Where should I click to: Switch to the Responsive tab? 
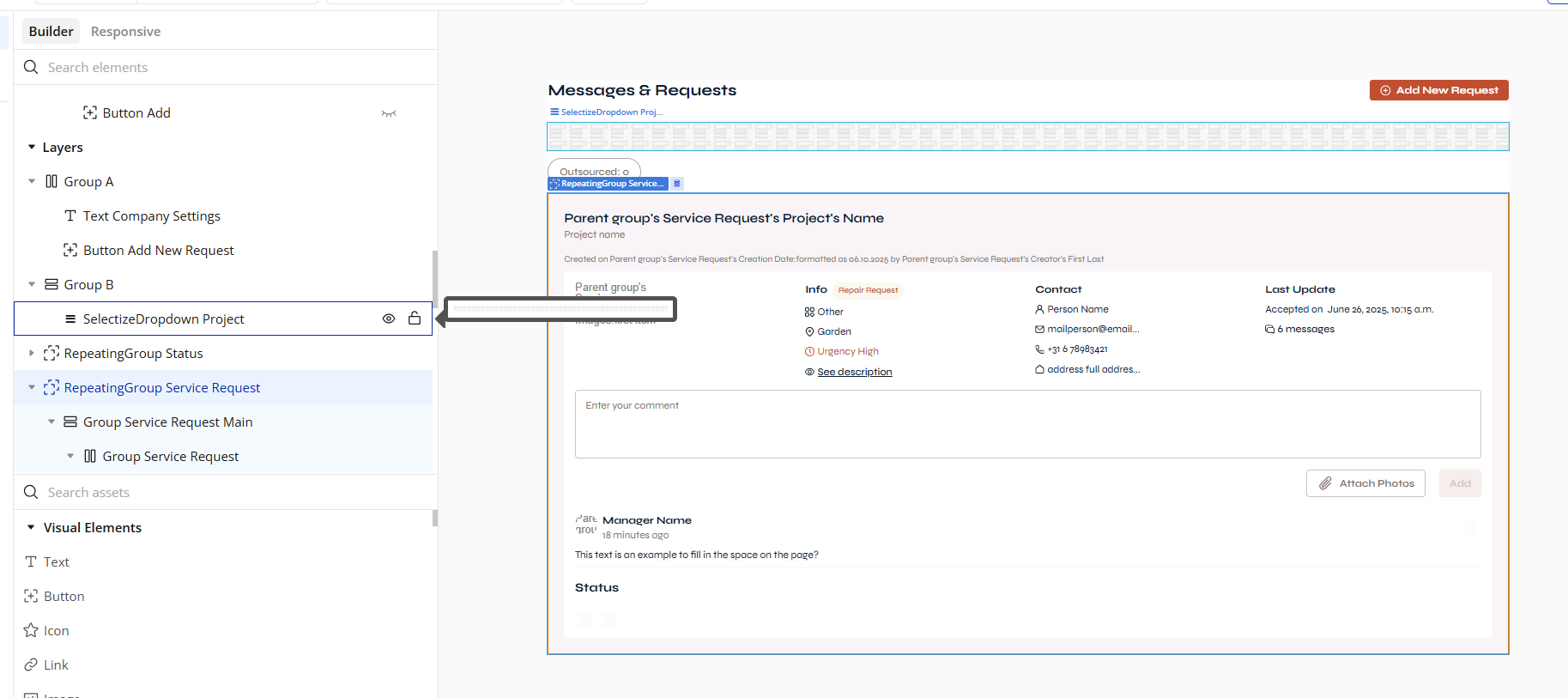(125, 32)
